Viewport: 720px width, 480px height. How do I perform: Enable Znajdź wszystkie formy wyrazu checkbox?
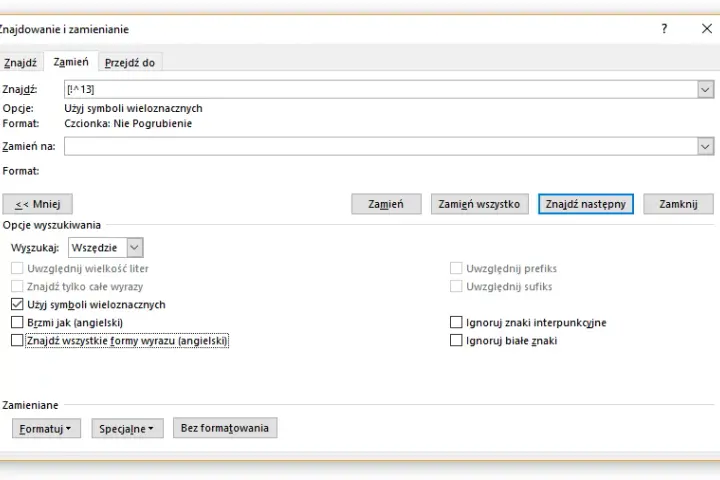(x=17, y=340)
